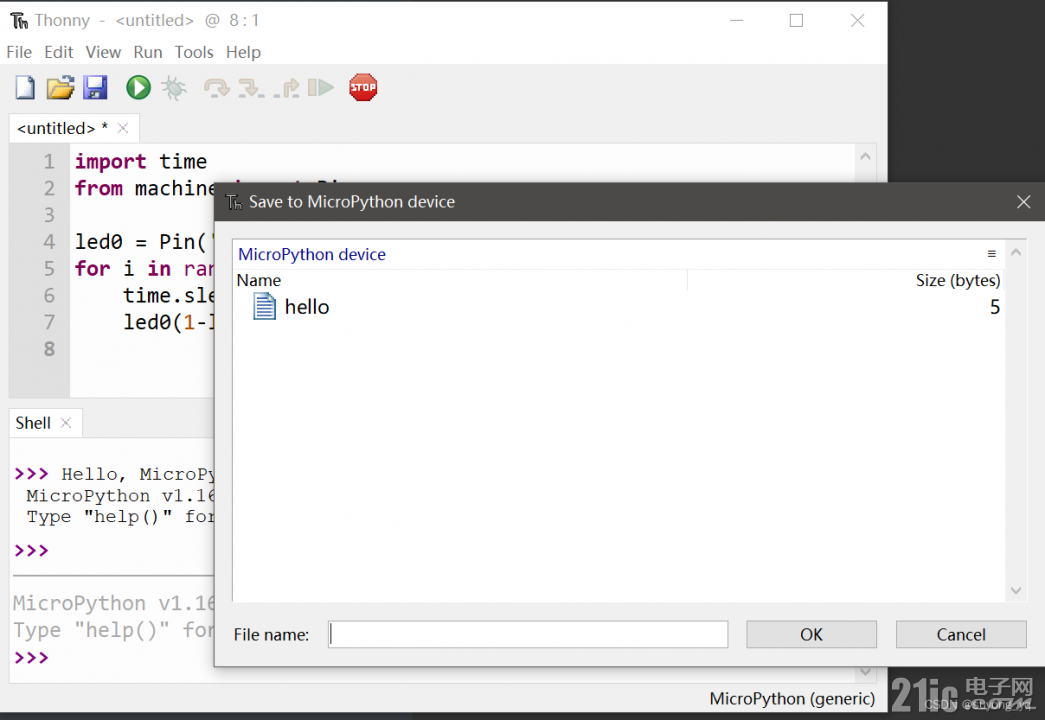Maximize the Thonny main window
The image size is (1045, 720).
coord(796,21)
